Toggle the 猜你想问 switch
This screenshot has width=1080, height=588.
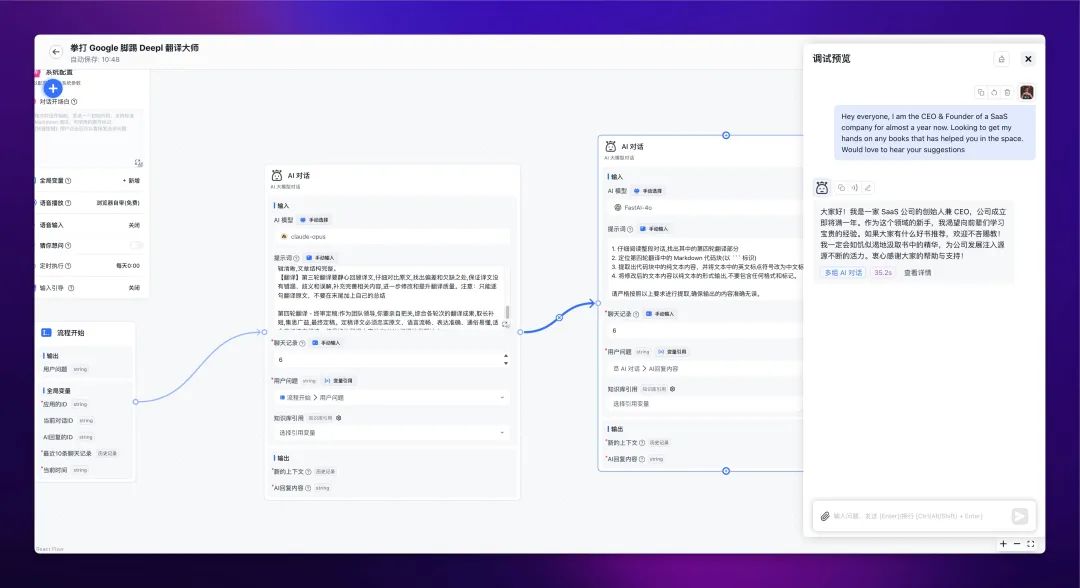[136, 245]
